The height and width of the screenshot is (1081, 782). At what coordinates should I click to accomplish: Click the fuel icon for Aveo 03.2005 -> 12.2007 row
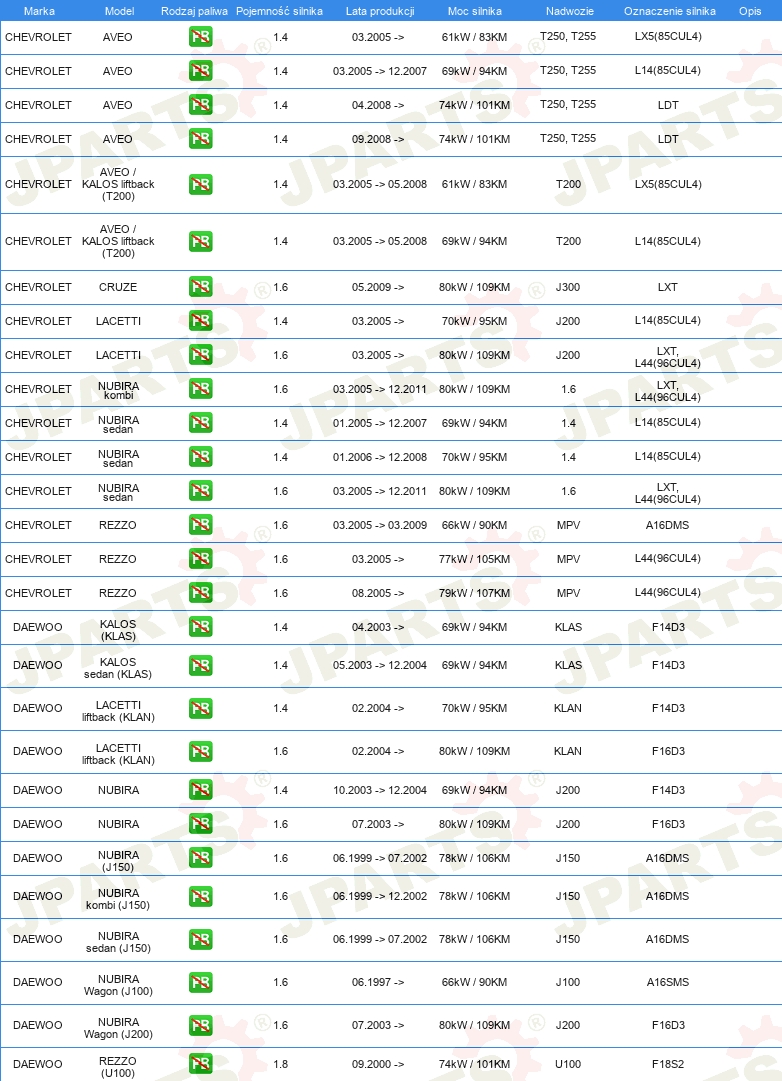201,70
